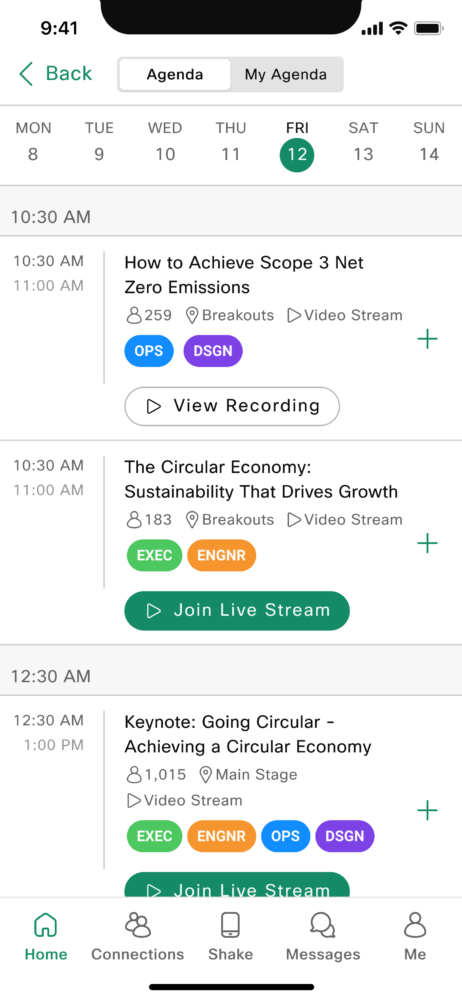Select the Agenda segment
Image resolution: width=462 pixels, height=1000 pixels.
click(175, 75)
